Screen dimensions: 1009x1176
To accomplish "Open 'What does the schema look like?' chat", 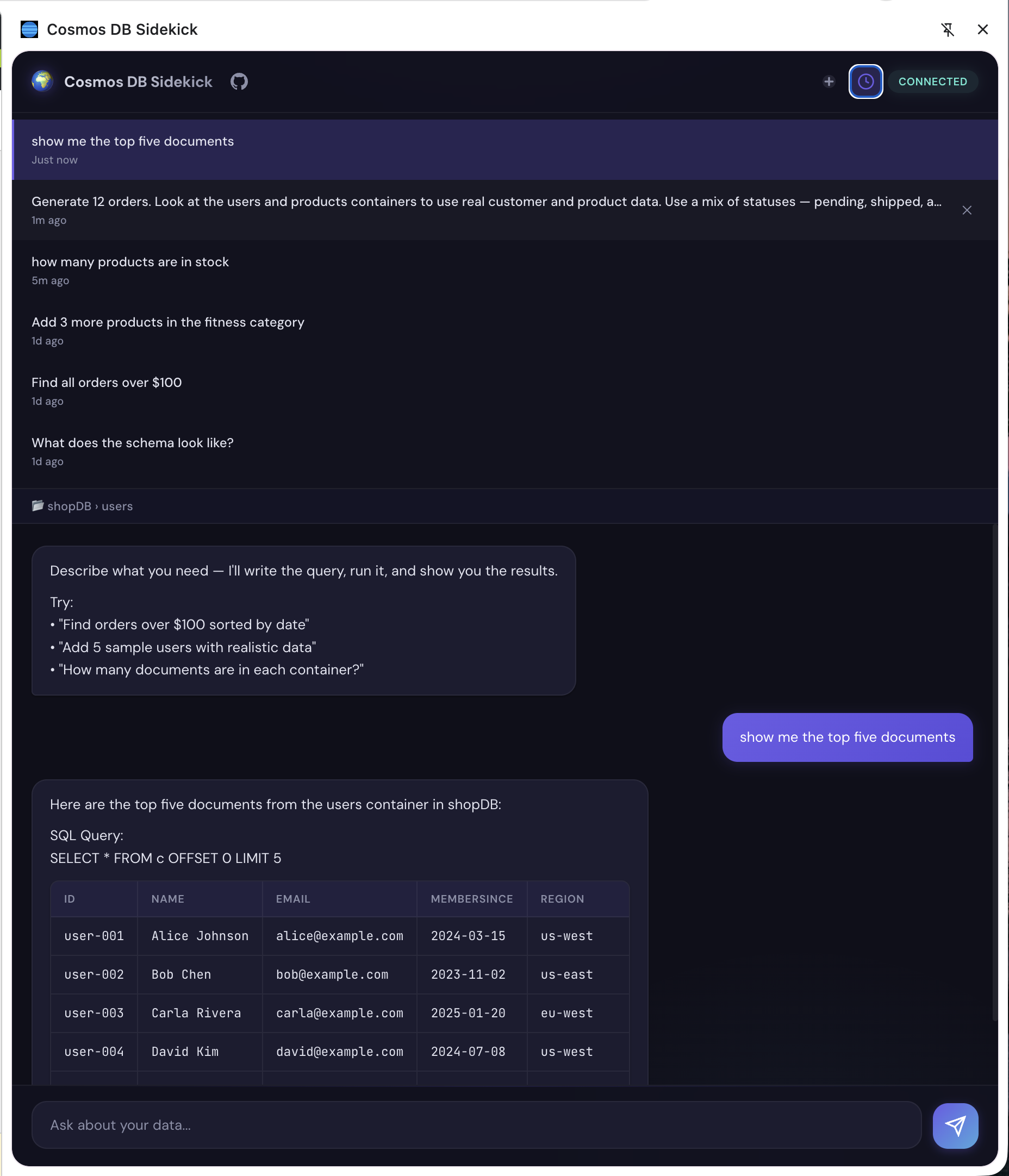I will coord(132,451).
